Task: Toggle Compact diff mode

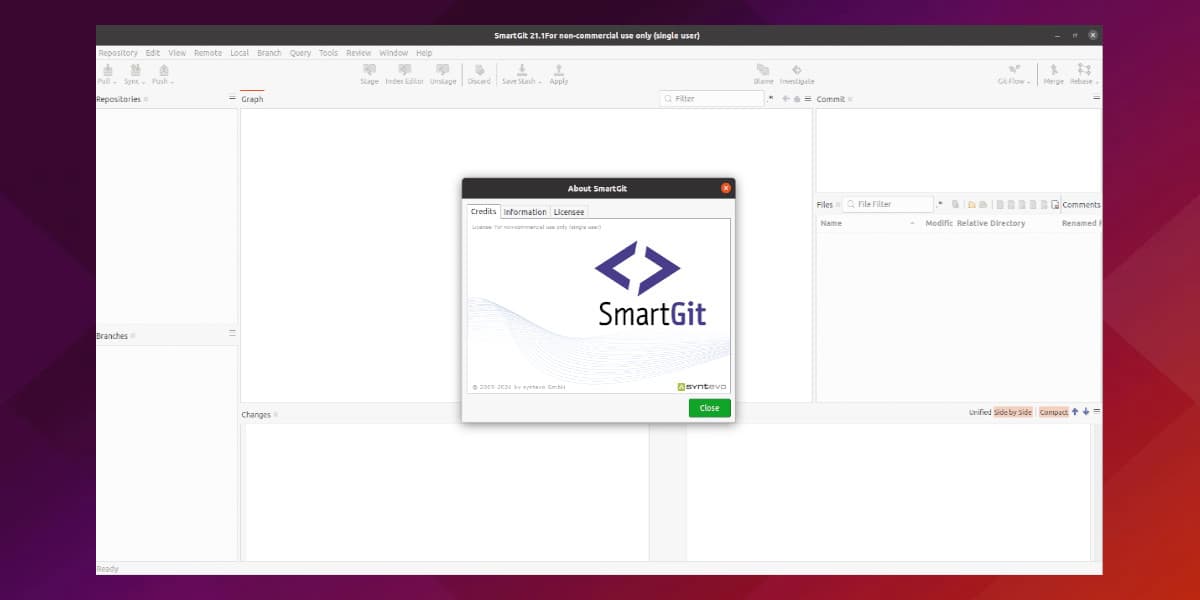Action: coord(1053,412)
